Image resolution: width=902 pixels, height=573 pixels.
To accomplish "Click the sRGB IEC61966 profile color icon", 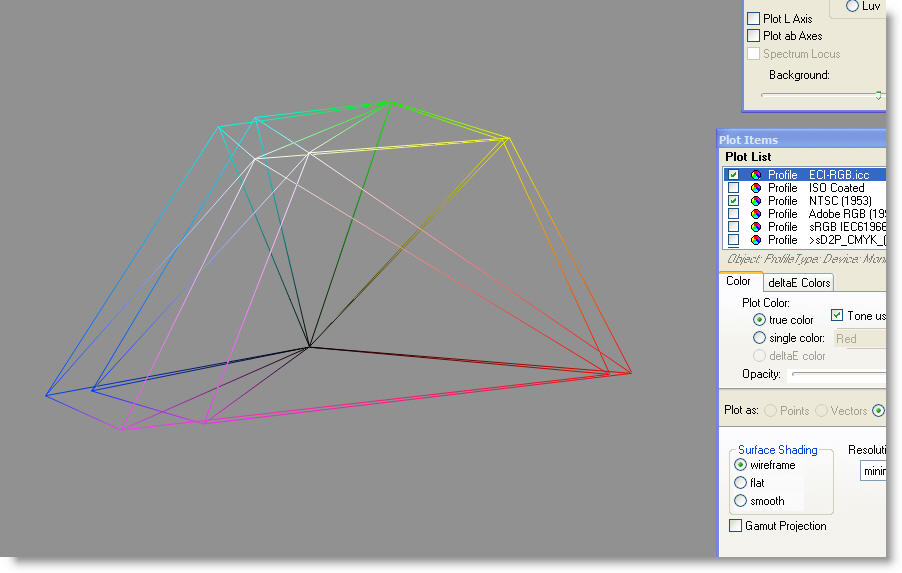I will click(x=756, y=227).
